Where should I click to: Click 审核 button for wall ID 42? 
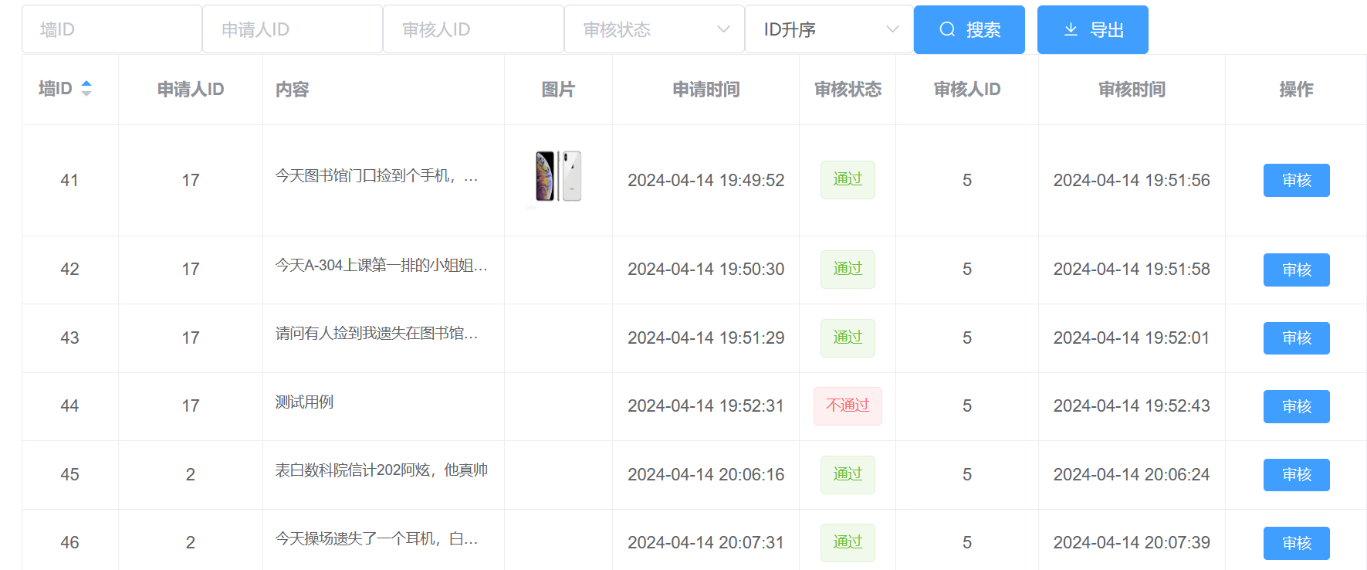[1297, 270]
